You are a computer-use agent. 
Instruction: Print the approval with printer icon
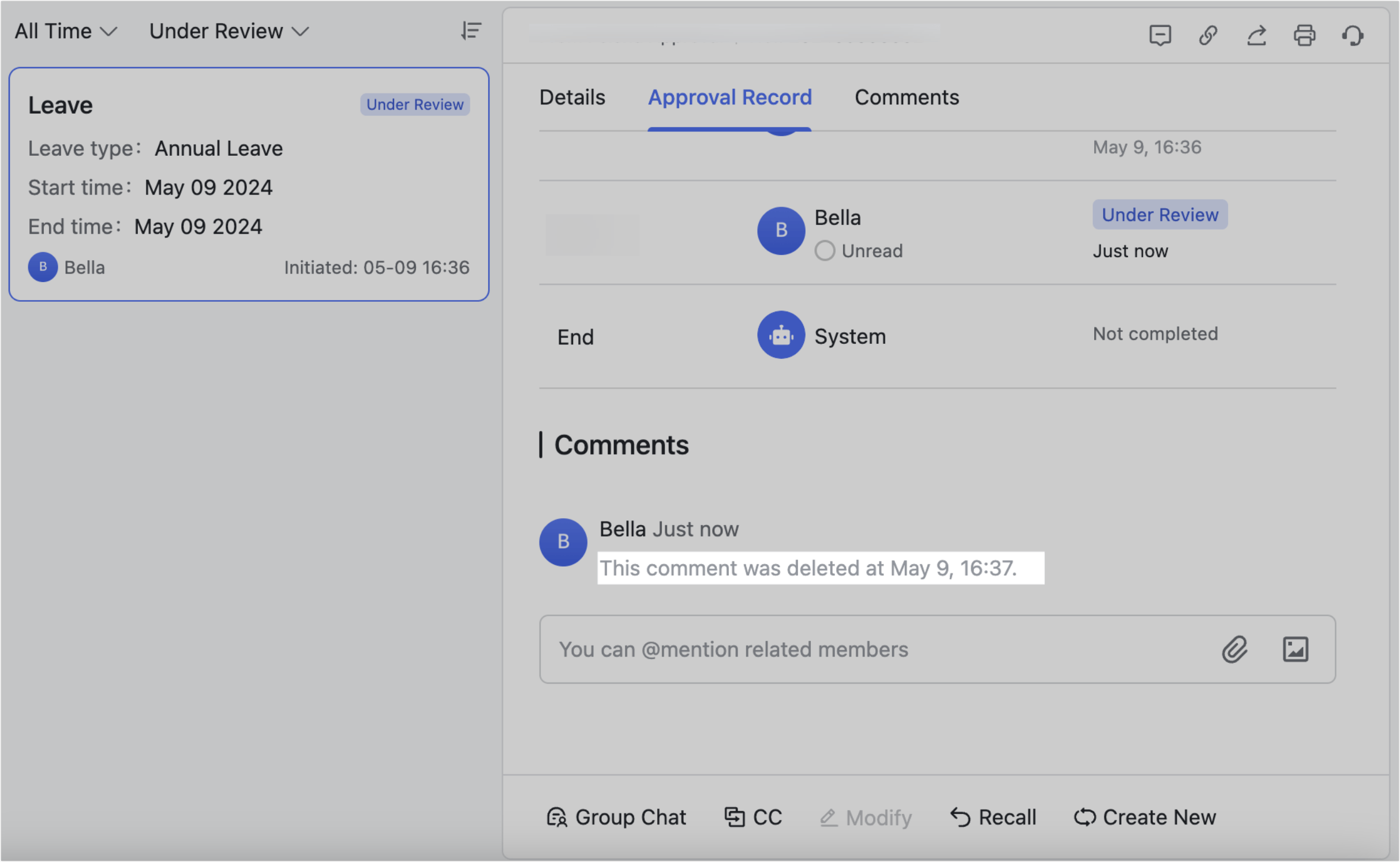[1304, 35]
